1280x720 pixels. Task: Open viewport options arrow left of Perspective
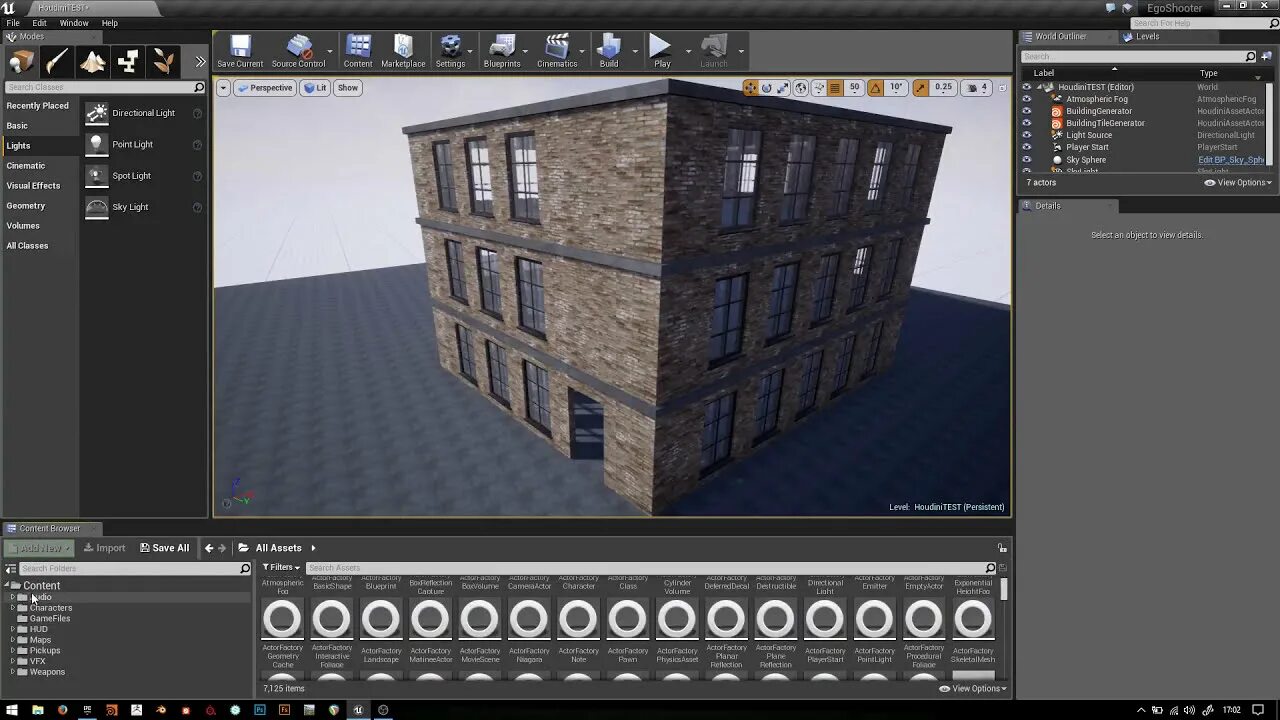pos(224,88)
